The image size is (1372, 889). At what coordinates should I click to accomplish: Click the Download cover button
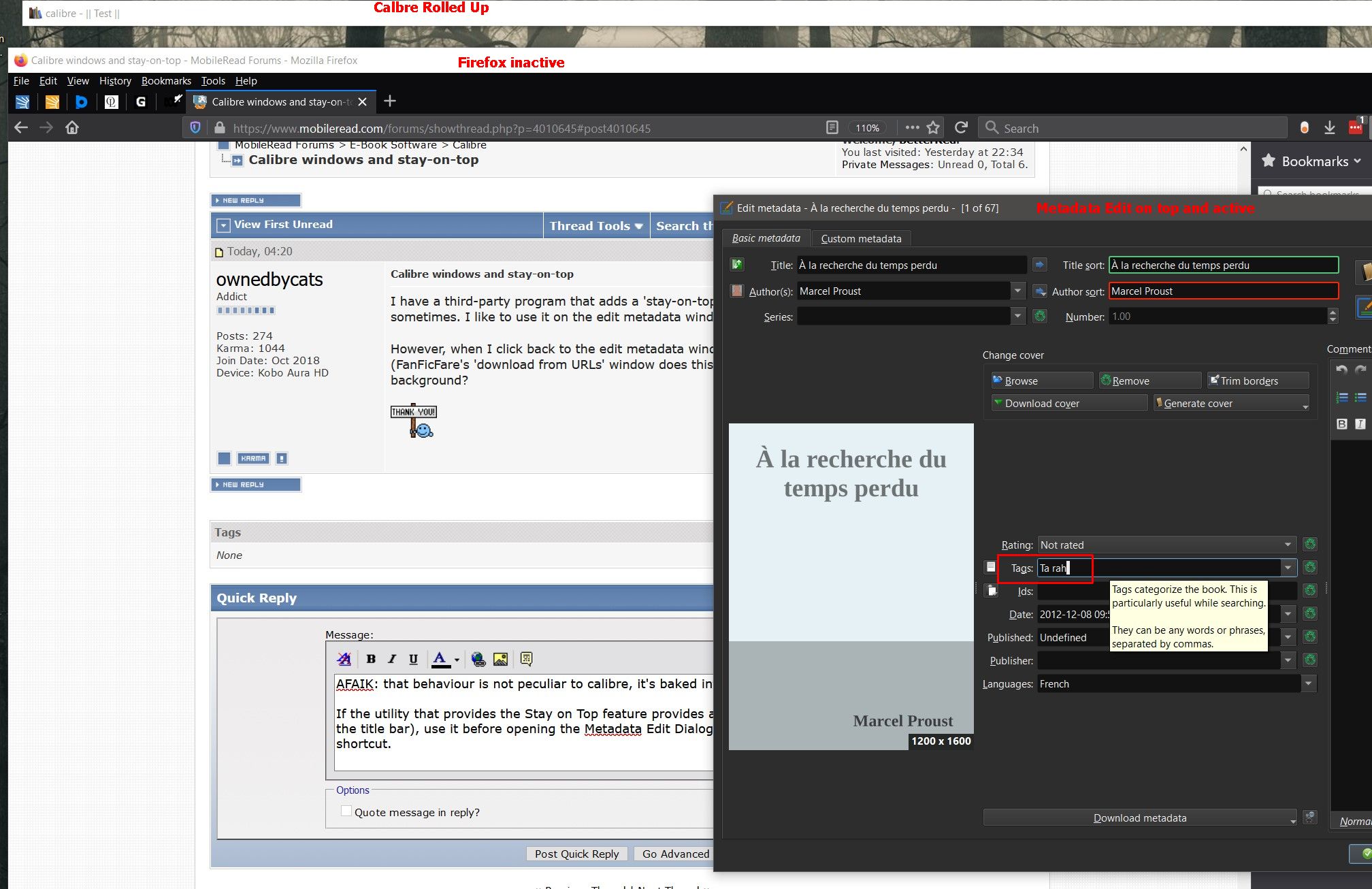click(1068, 403)
